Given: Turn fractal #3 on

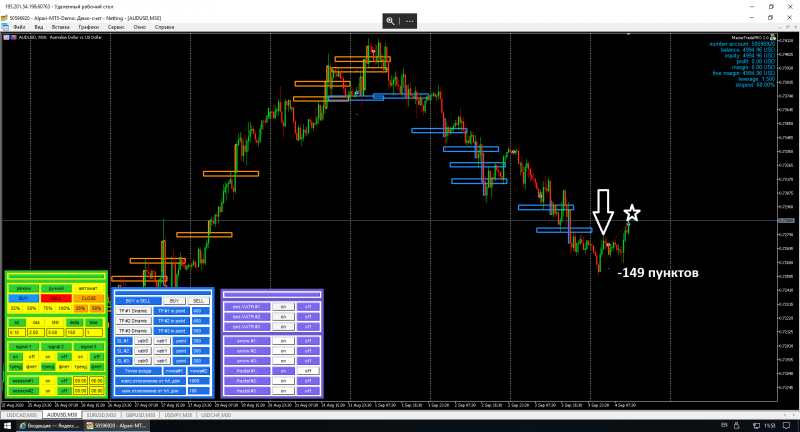Looking at the screenshot, I should pyautogui.click(x=283, y=391).
